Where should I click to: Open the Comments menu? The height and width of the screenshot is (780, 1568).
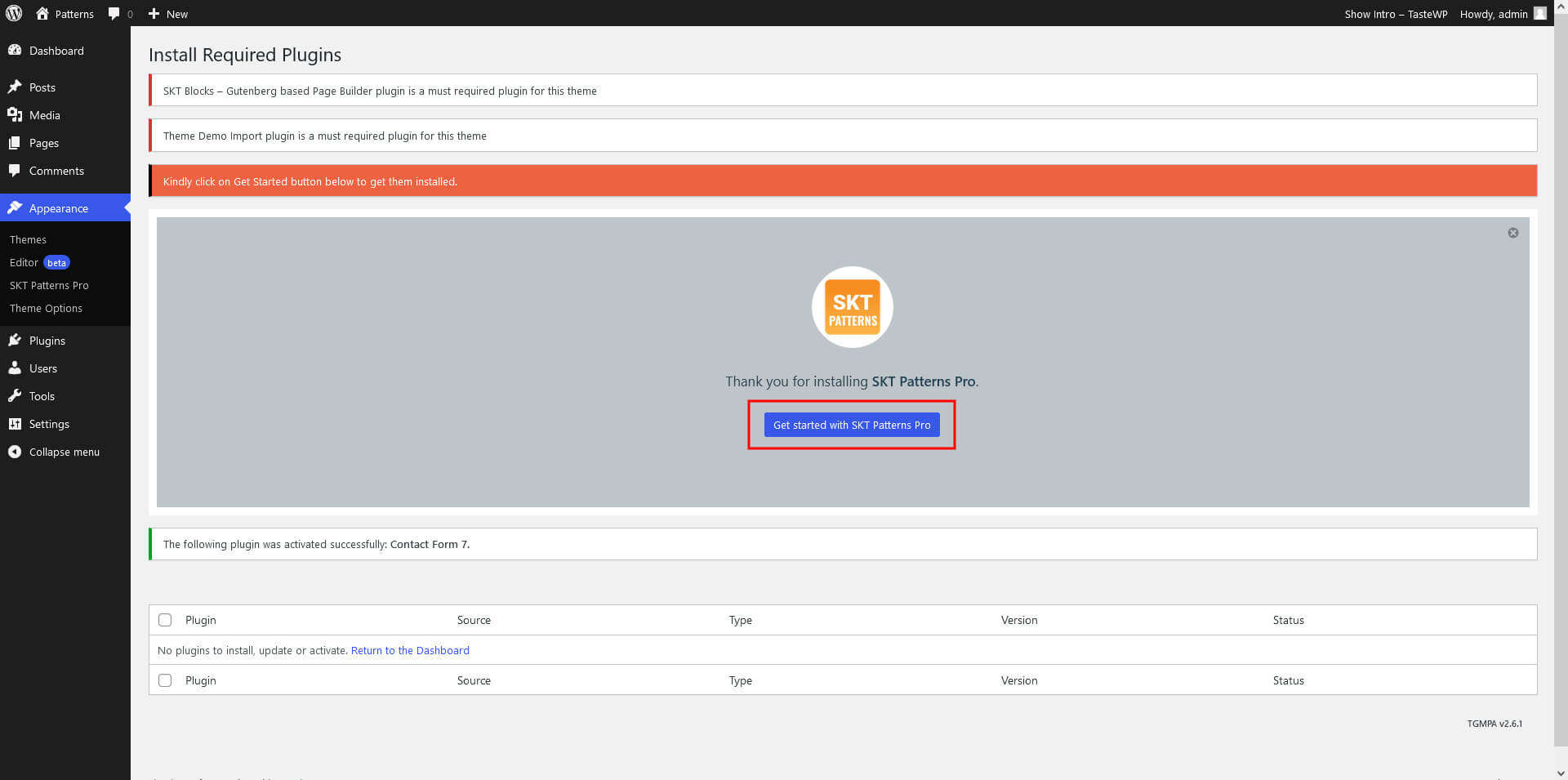pos(65,171)
